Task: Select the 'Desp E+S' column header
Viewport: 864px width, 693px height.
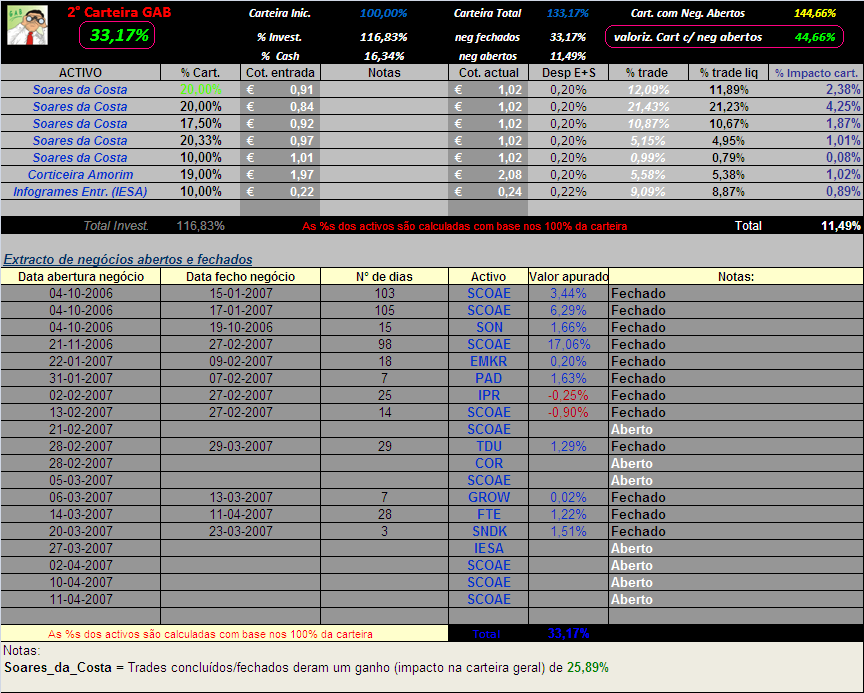Action: (x=569, y=73)
